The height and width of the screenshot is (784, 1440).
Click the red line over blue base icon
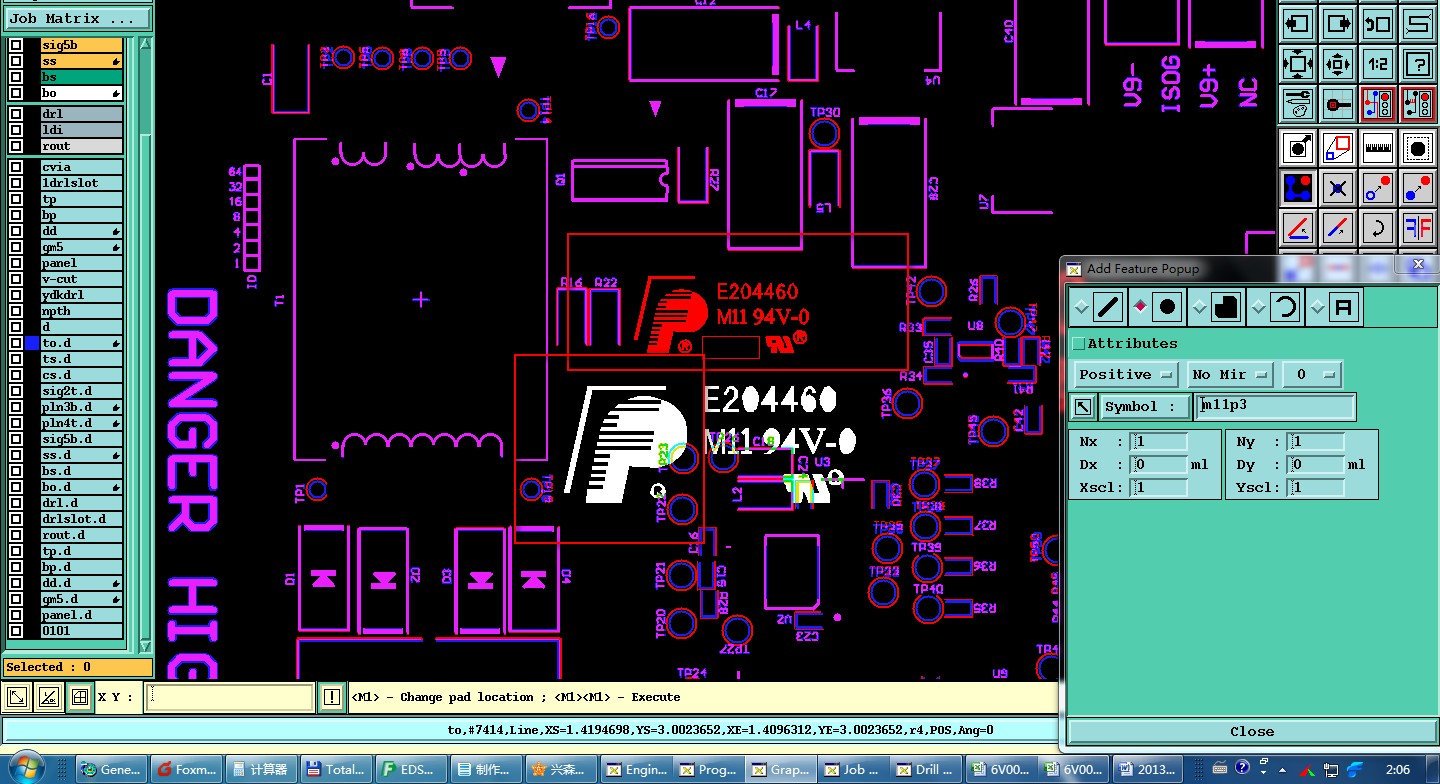pos(1297,228)
